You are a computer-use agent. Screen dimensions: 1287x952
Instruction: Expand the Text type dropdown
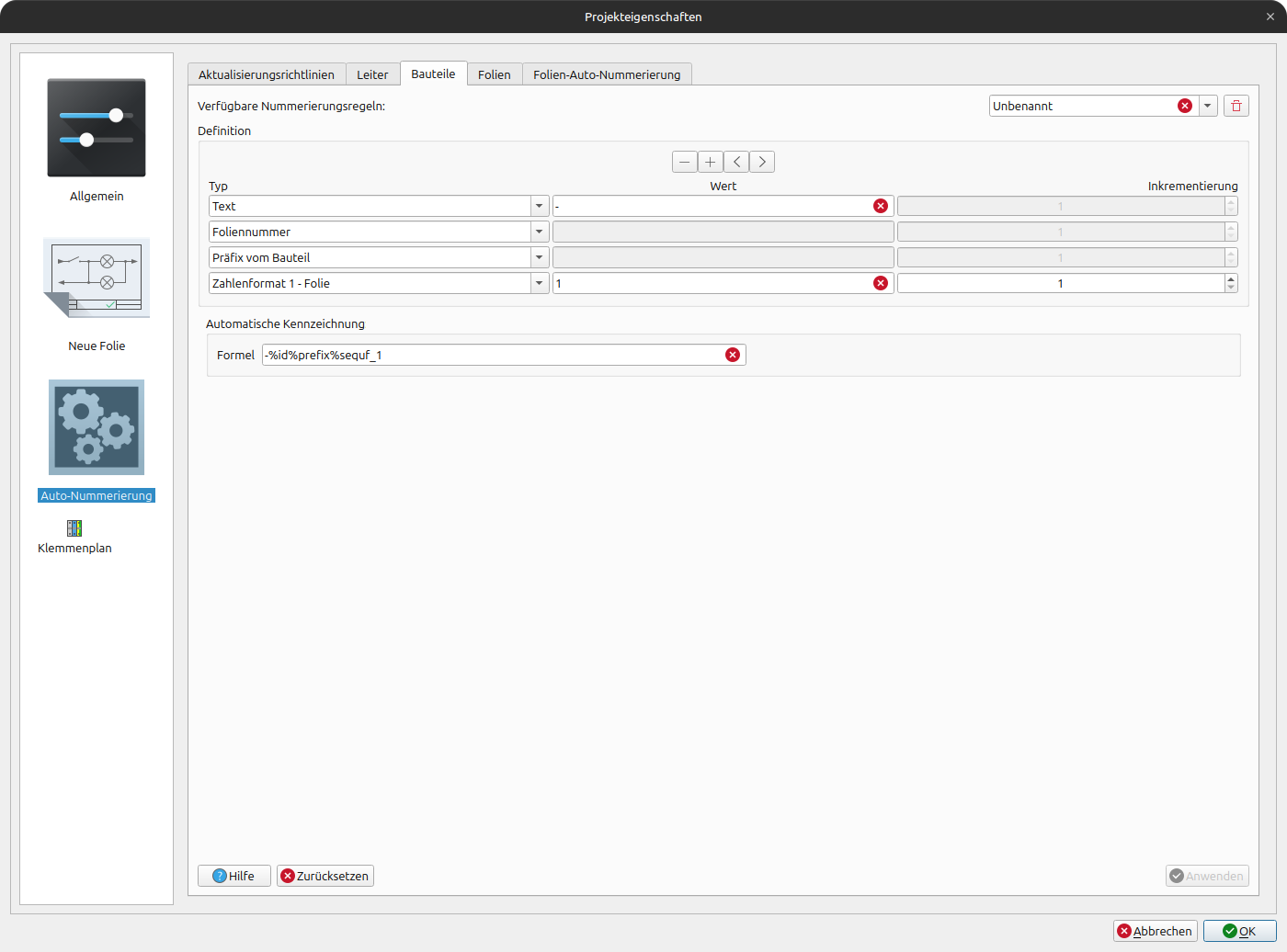coord(540,206)
